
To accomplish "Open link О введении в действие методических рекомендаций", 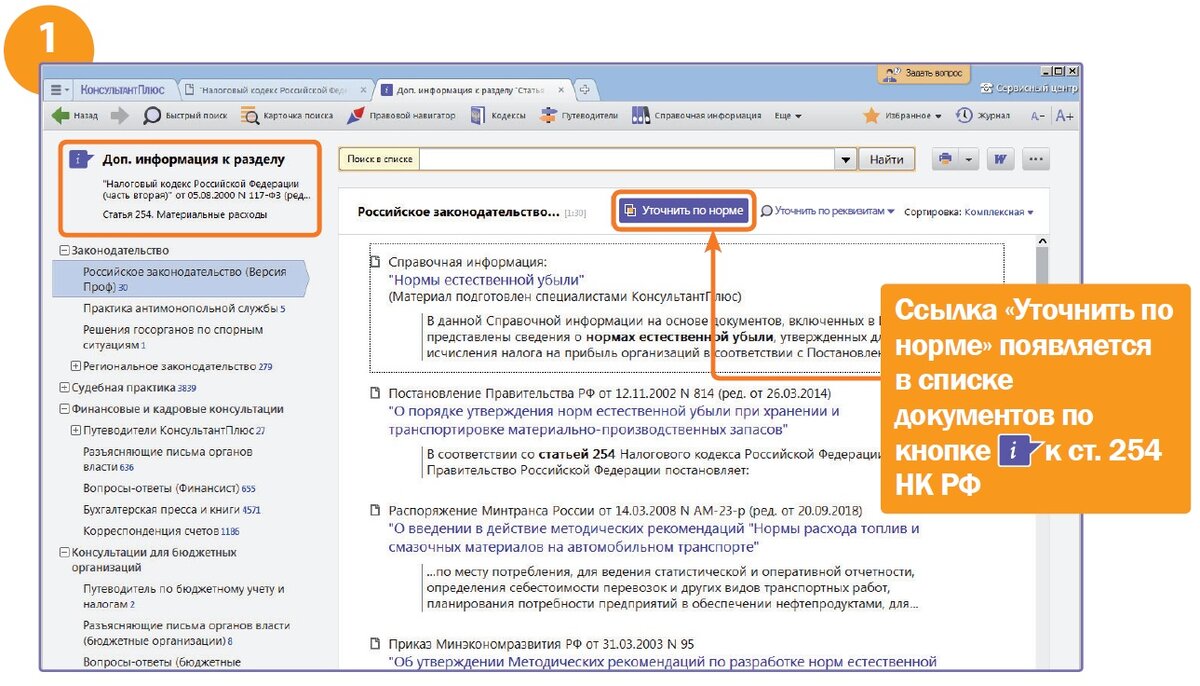I will tap(653, 538).
